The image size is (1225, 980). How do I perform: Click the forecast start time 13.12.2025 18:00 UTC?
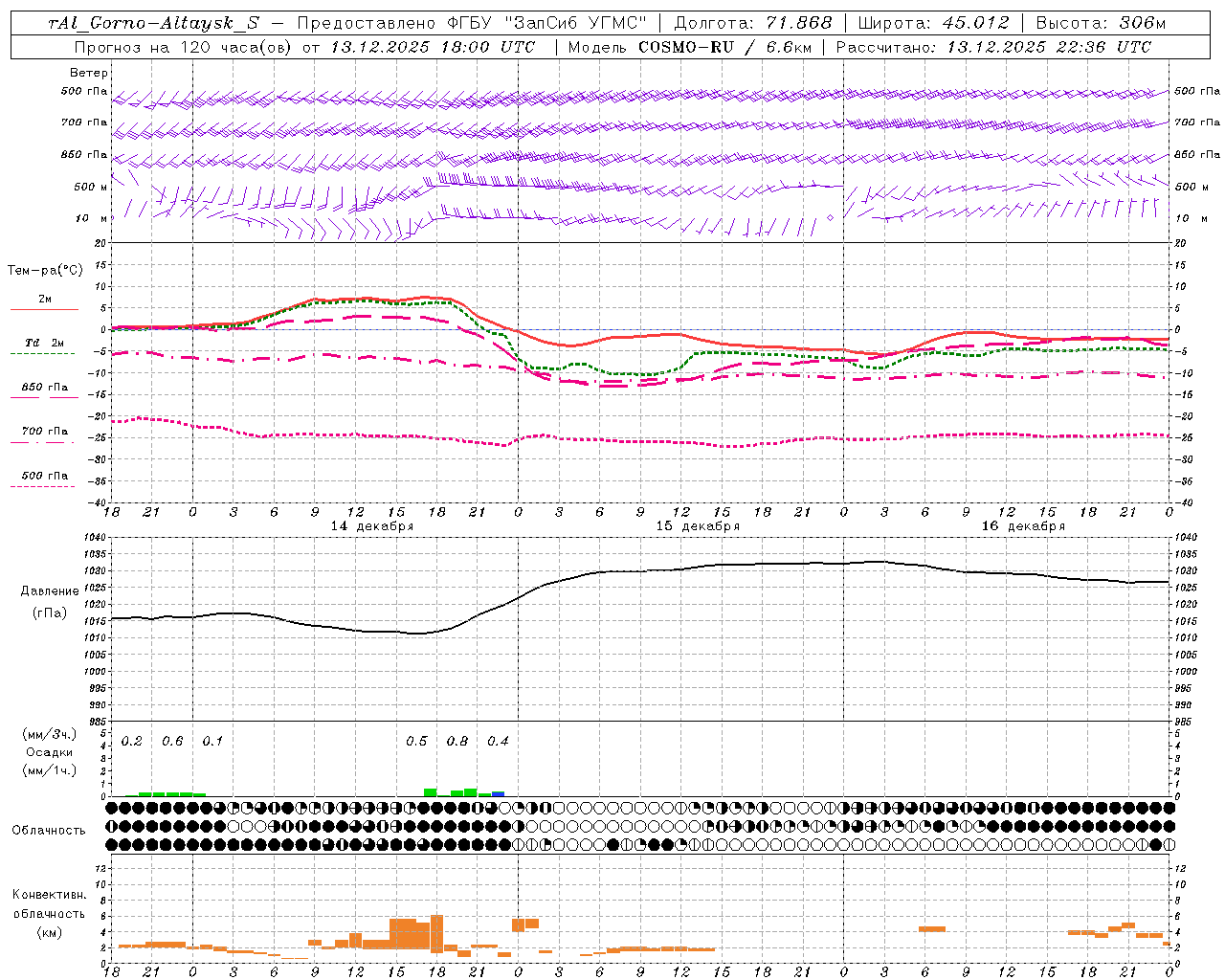click(433, 47)
